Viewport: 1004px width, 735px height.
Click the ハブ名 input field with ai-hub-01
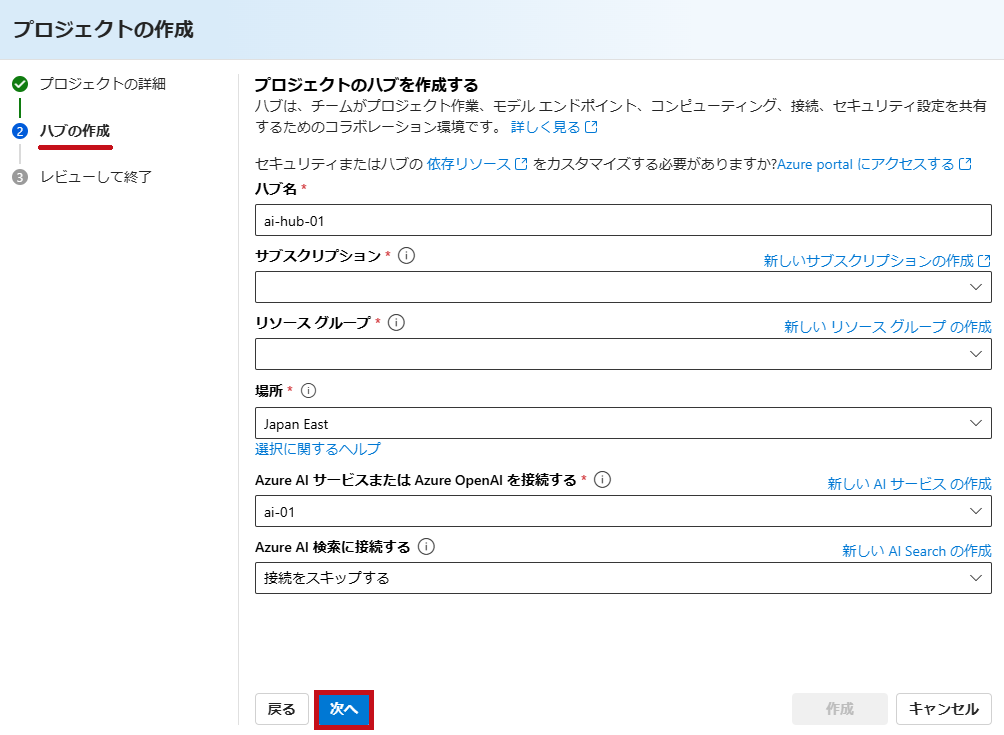(x=623, y=220)
